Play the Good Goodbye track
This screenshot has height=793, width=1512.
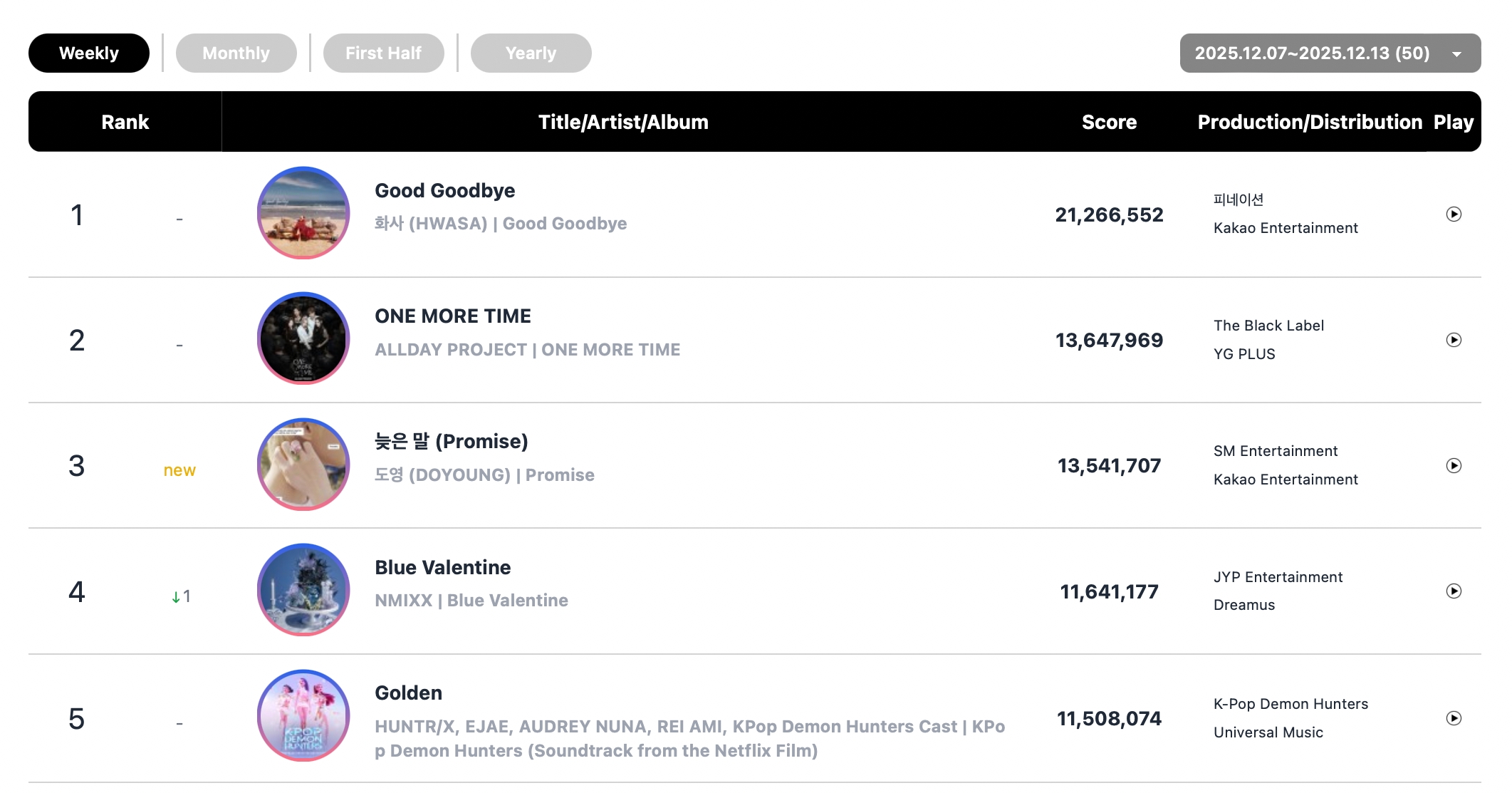click(x=1454, y=214)
